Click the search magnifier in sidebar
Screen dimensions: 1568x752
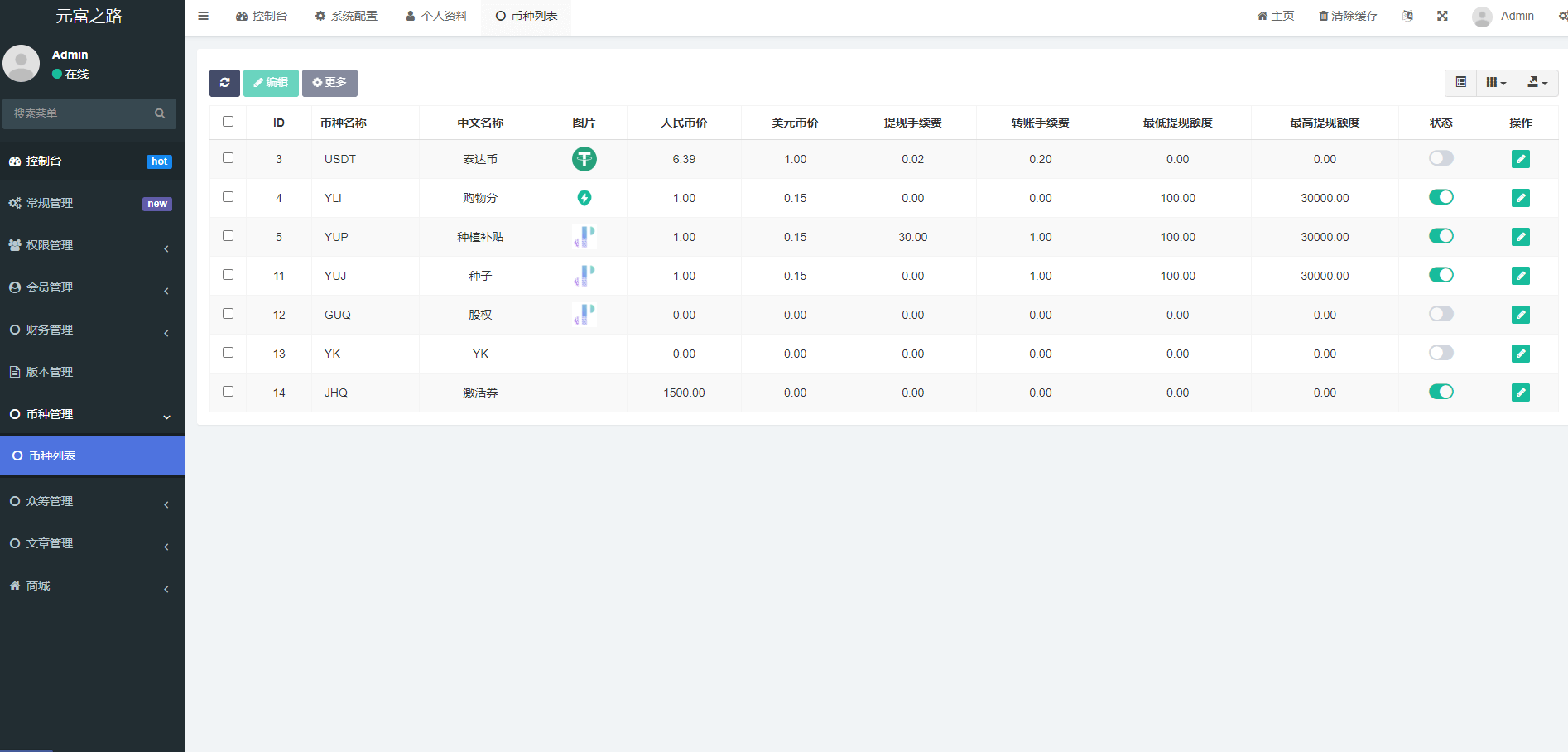(x=160, y=113)
